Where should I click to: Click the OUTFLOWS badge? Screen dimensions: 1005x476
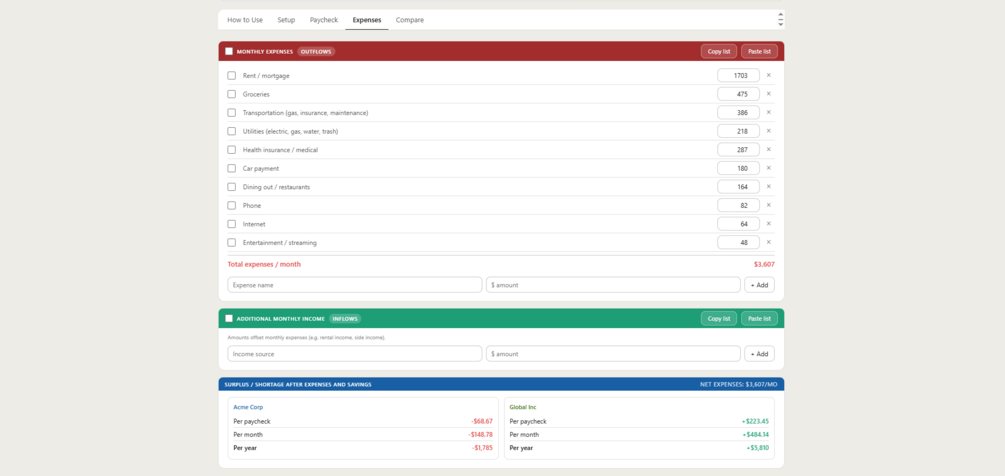coord(316,51)
